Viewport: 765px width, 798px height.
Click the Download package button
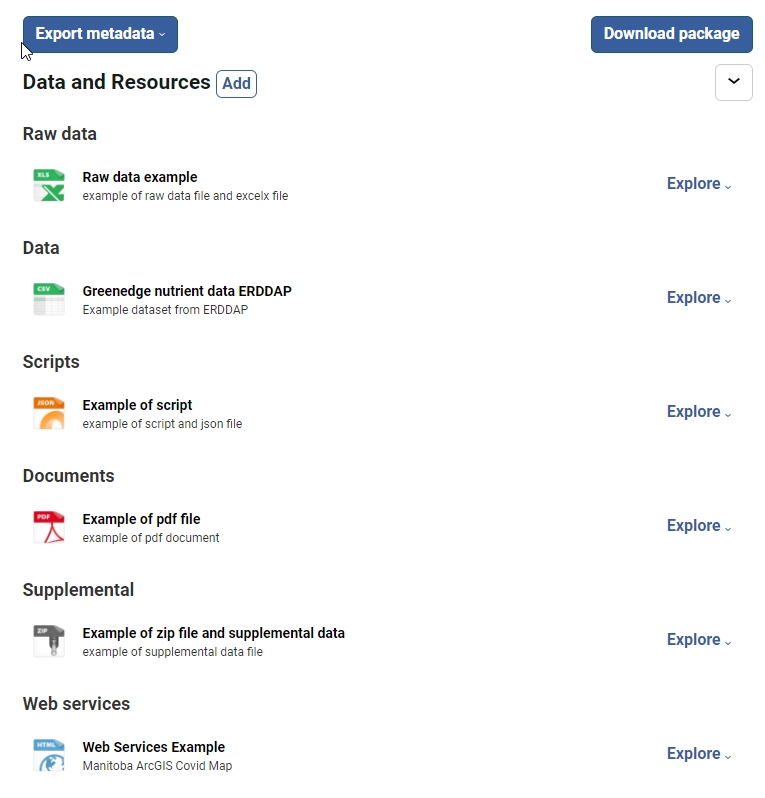pyautogui.click(x=671, y=34)
